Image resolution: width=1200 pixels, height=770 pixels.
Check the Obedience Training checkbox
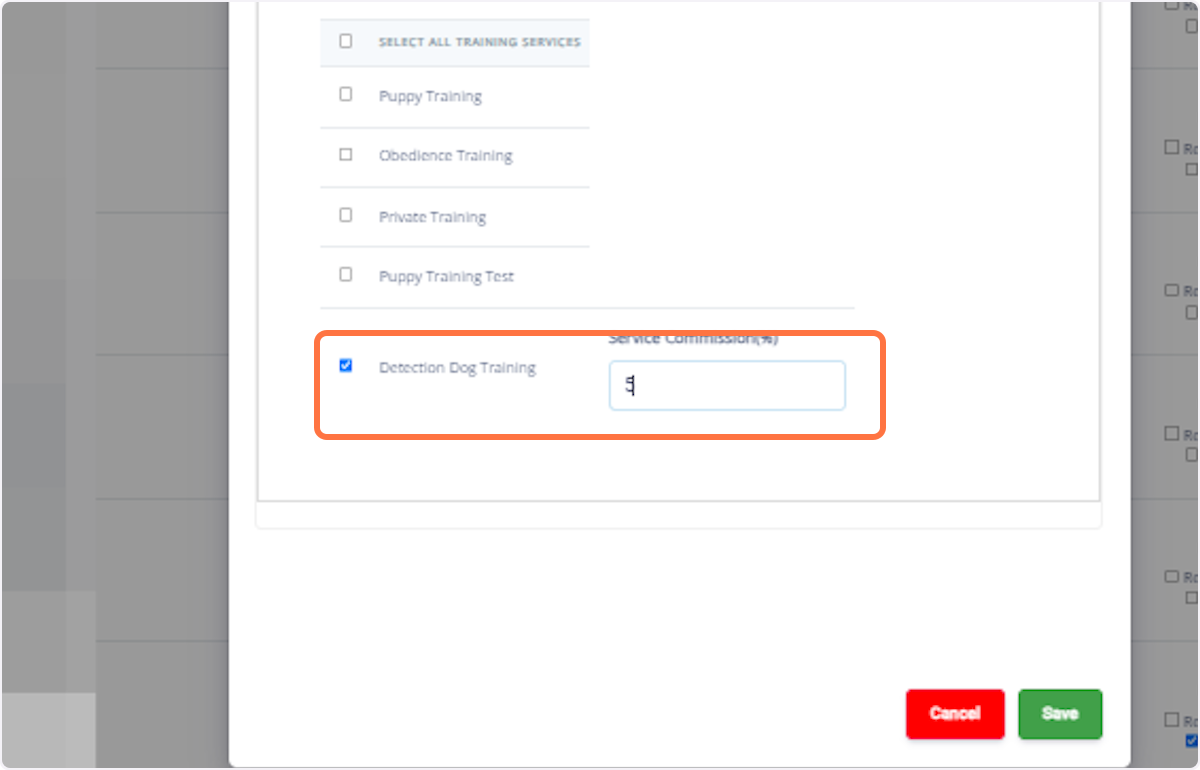click(x=345, y=154)
